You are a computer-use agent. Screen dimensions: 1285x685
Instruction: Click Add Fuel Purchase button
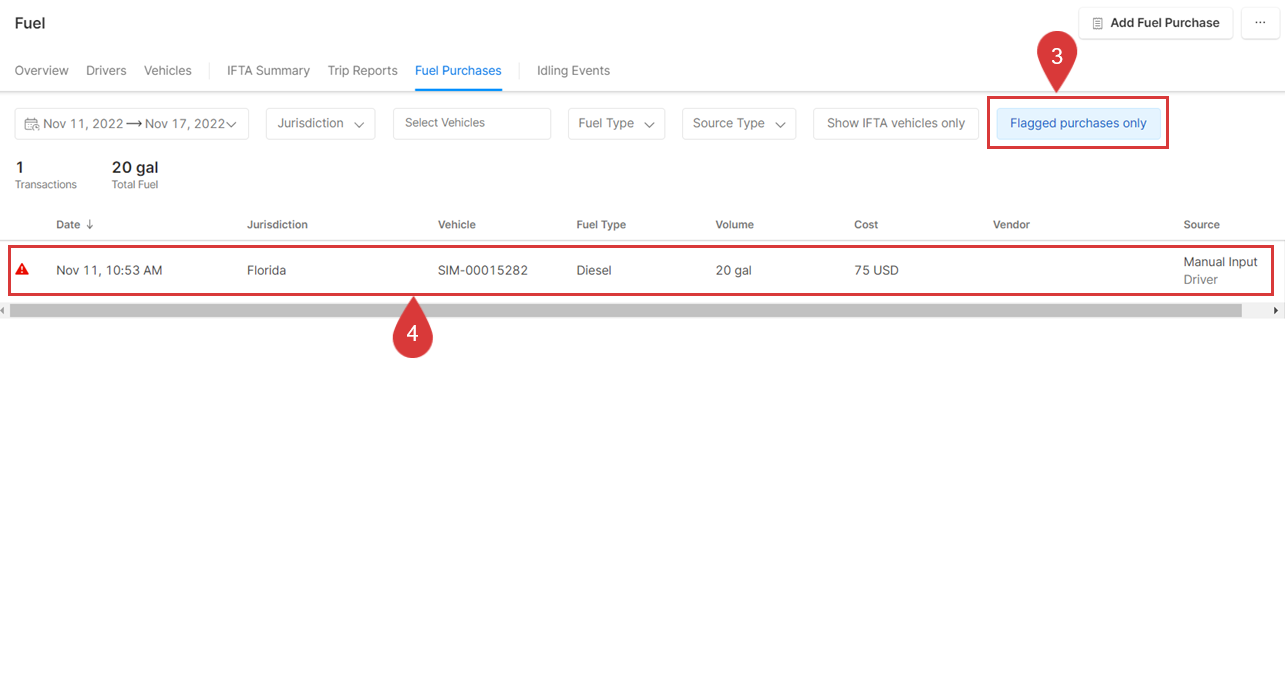coord(1155,23)
